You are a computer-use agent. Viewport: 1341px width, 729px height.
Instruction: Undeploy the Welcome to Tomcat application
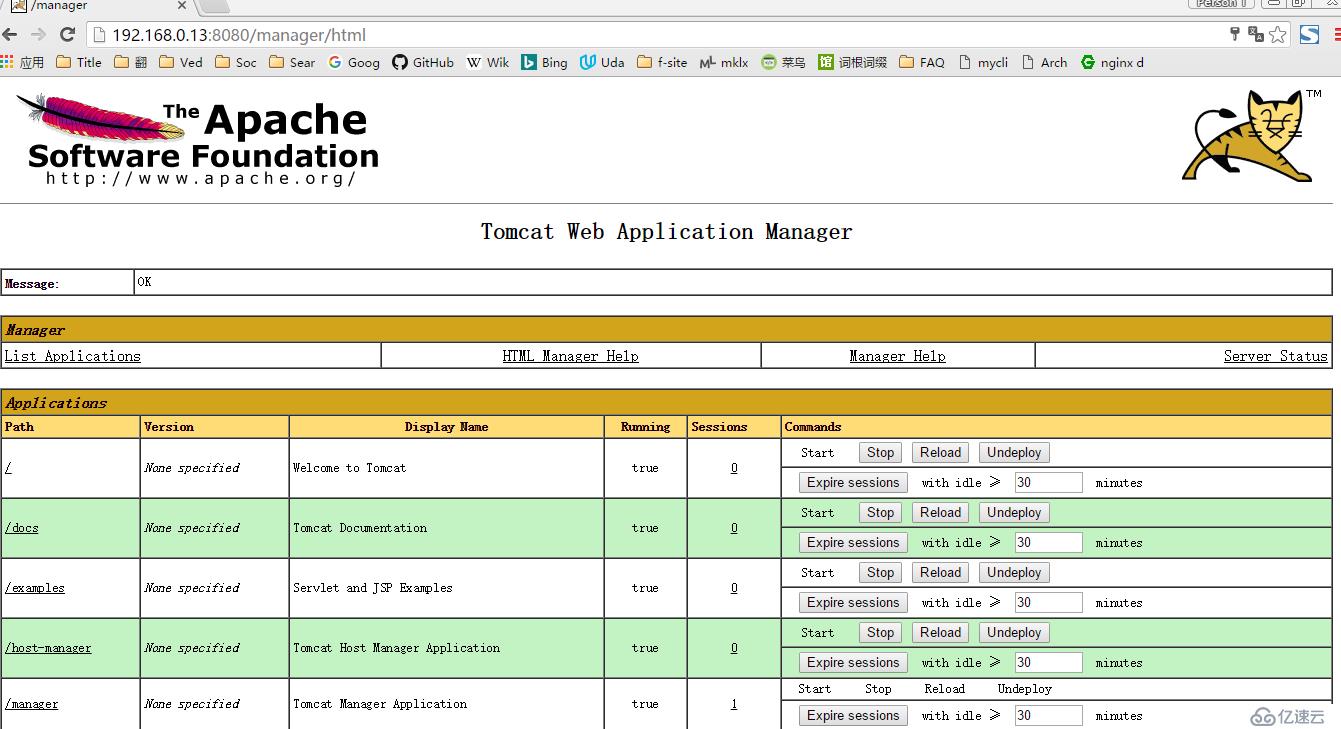coord(1014,453)
